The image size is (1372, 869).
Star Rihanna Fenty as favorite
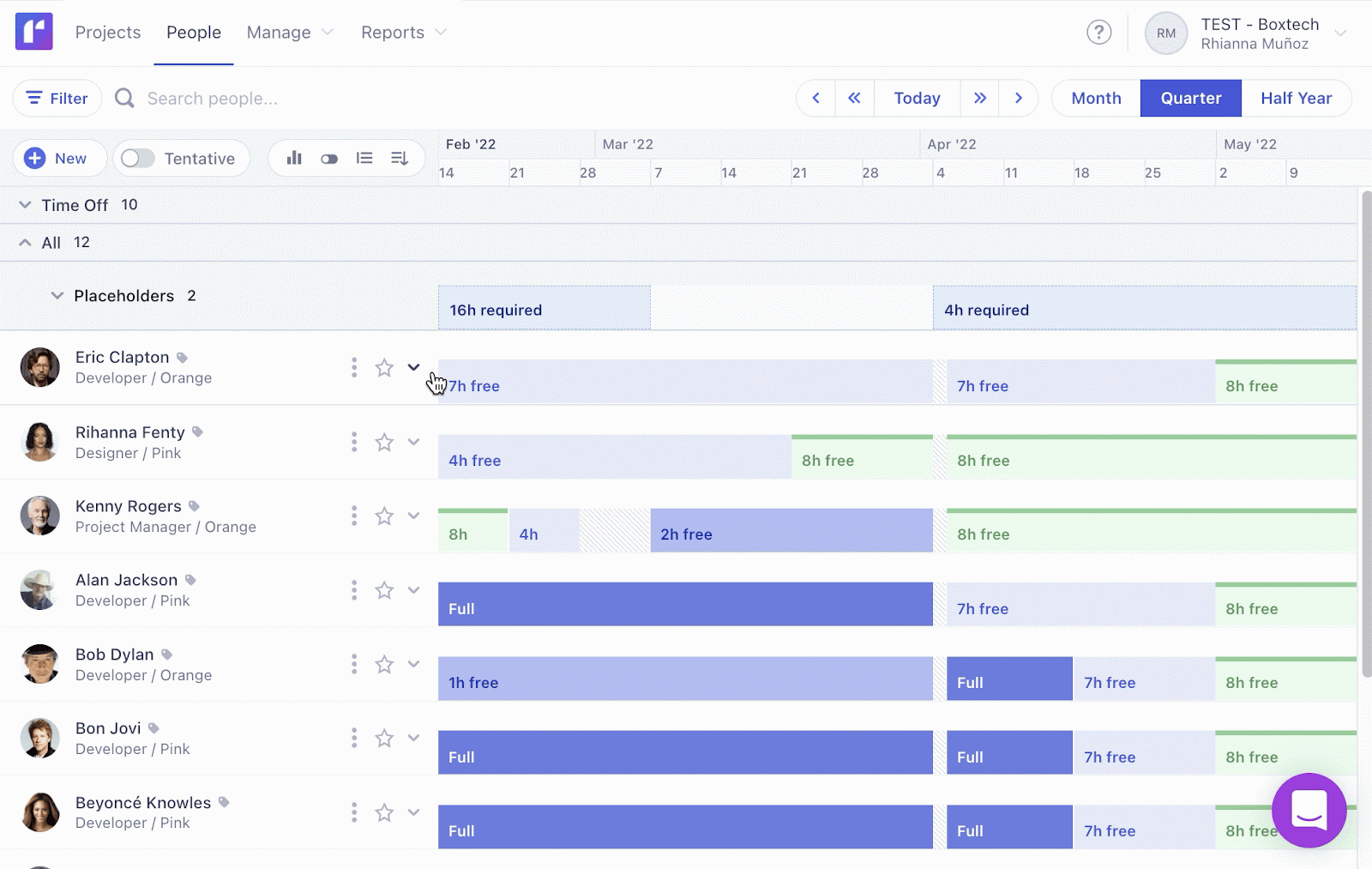(x=383, y=442)
